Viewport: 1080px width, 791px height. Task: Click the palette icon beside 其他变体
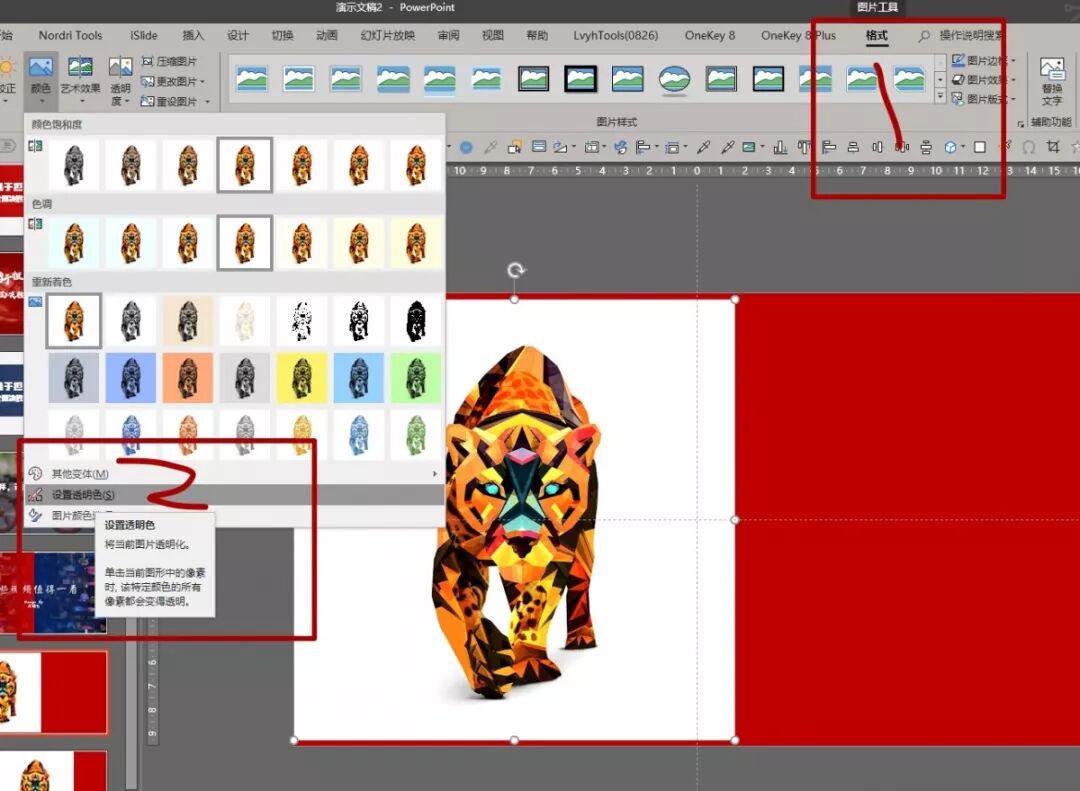pos(35,473)
